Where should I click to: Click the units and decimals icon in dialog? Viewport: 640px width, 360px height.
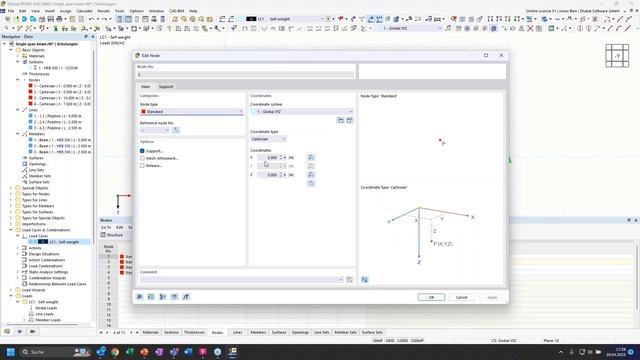pos(151,297)
